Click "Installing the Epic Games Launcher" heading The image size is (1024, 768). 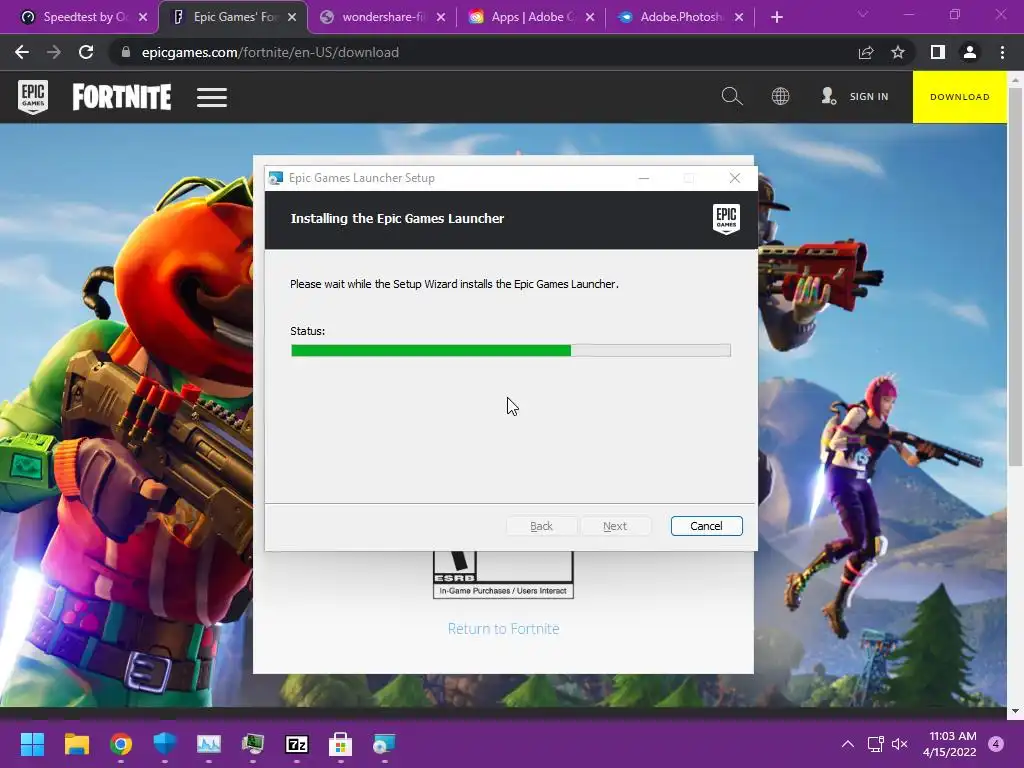point(397,219)
